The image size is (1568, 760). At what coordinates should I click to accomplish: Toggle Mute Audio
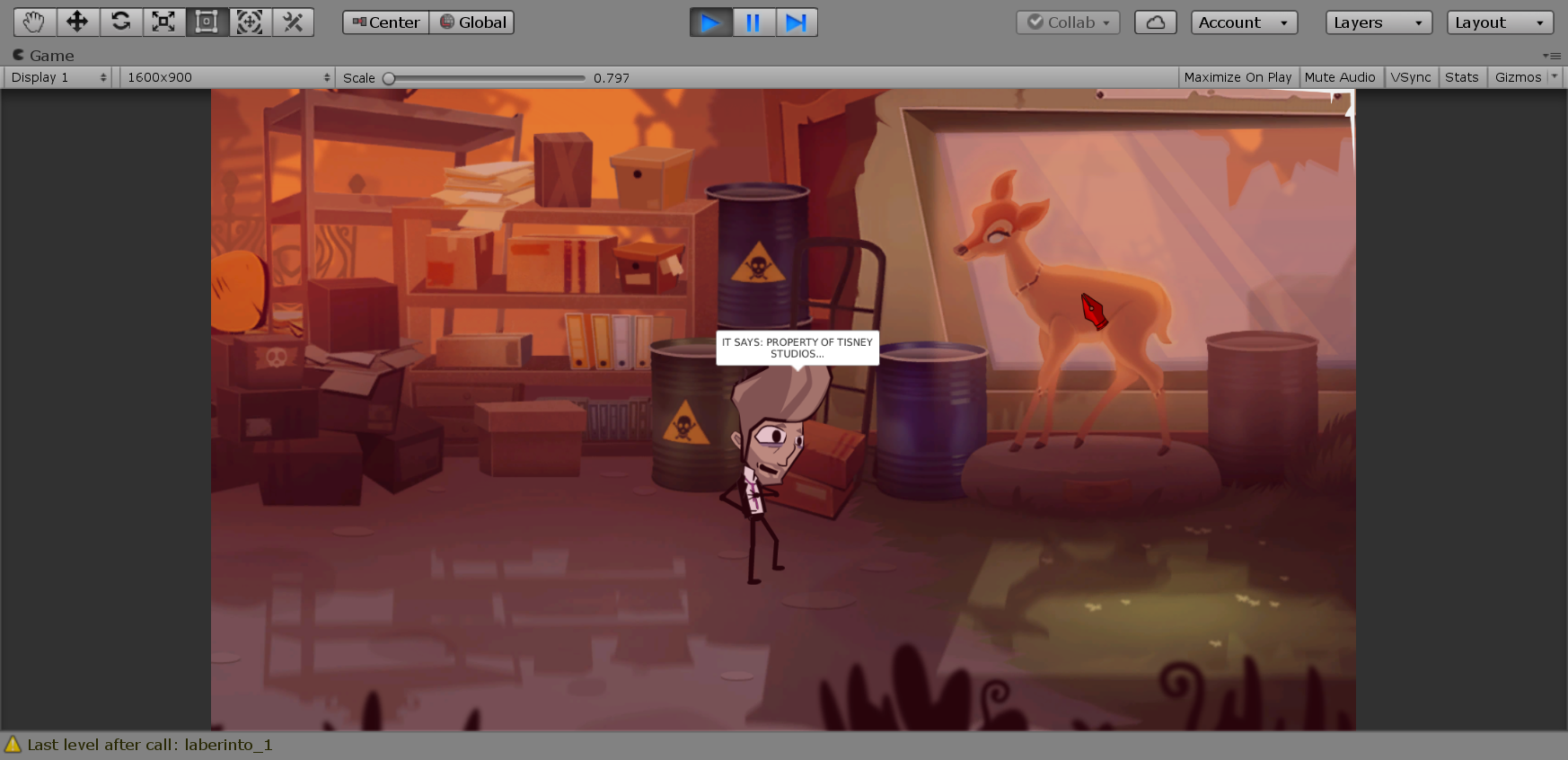(x=1339, y=77)
